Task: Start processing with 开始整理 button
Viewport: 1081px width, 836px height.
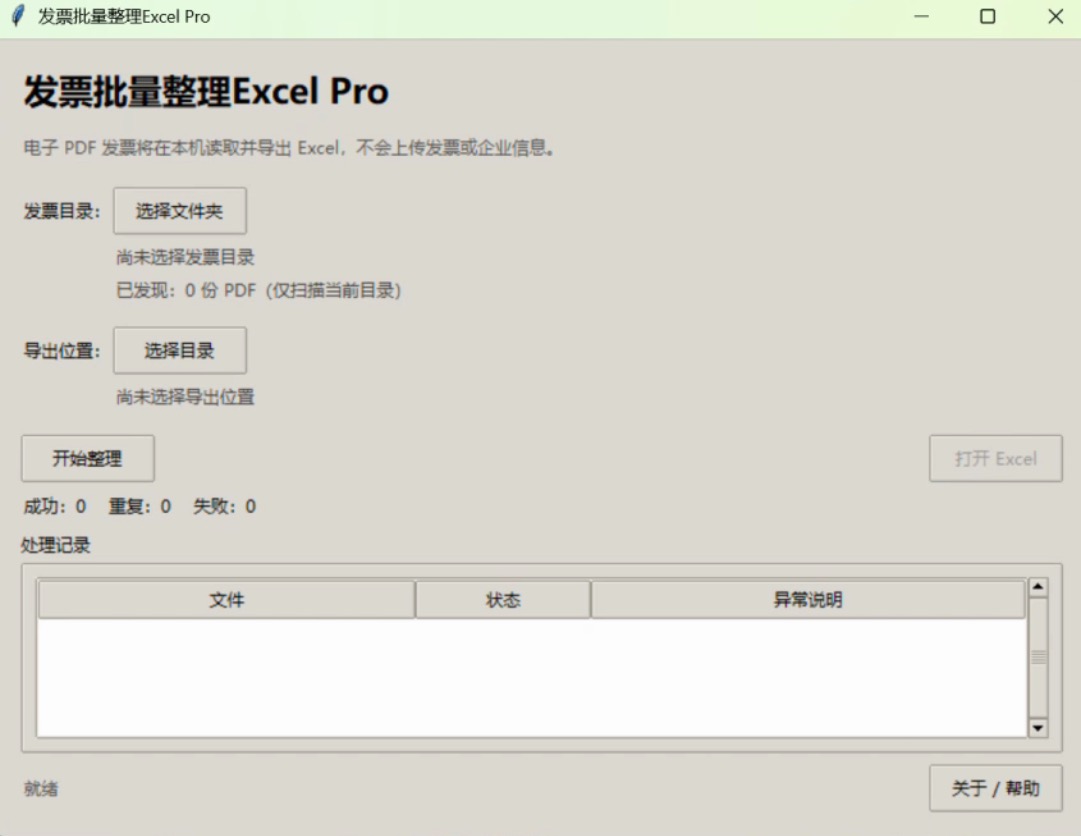Action: 88,458
